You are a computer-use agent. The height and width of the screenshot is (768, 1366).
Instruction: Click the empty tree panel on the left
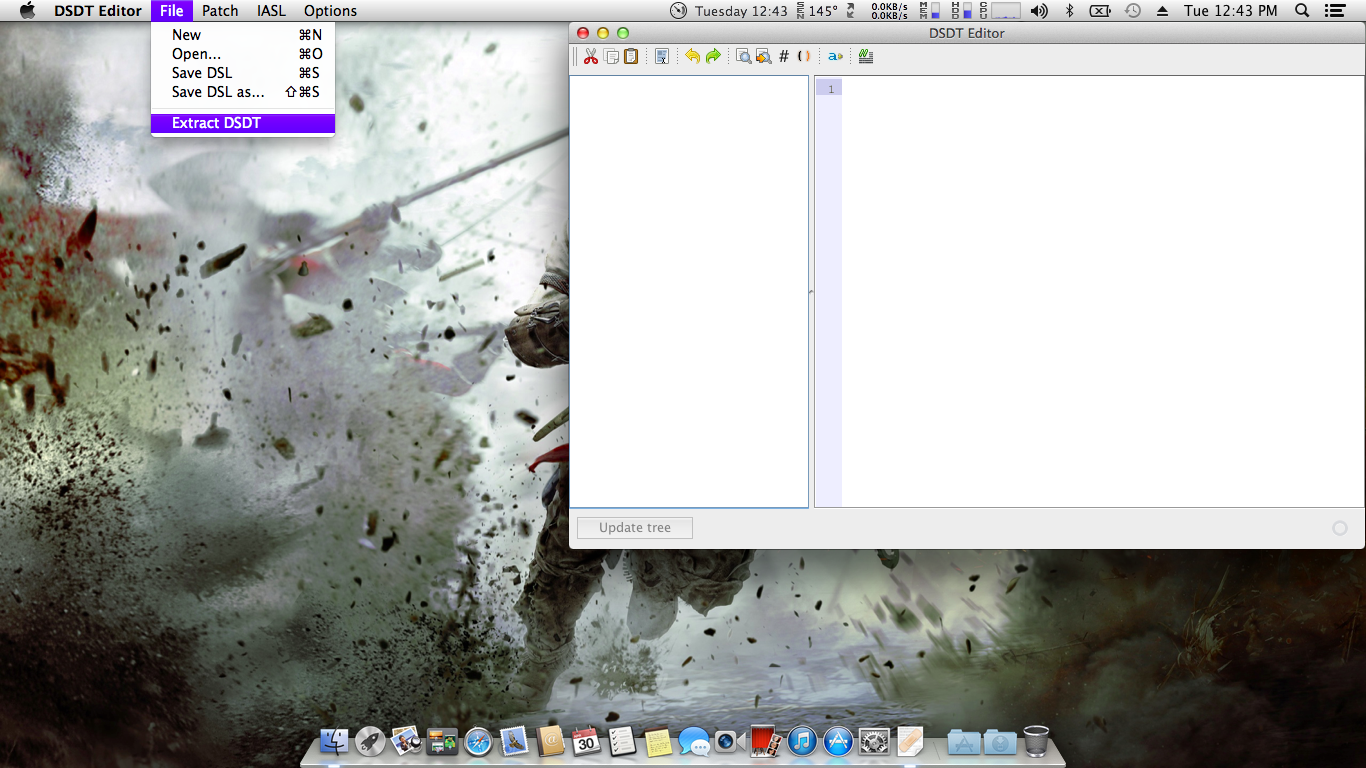[x=689, y=291]
